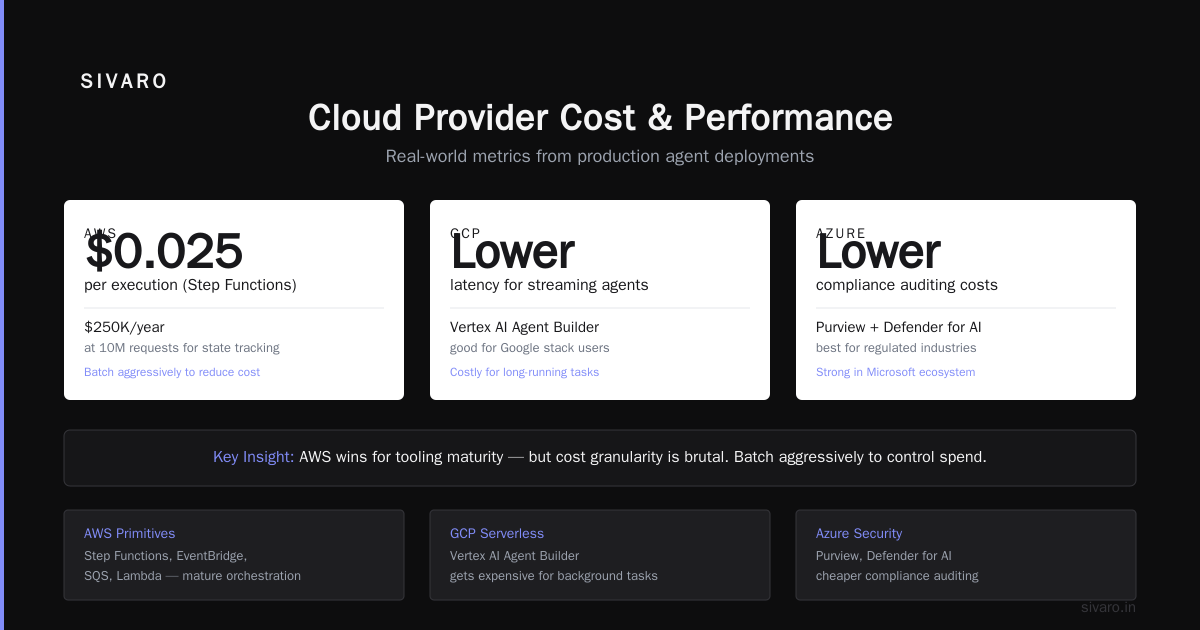The height and width of the screenshot is (630, 1200).
Task: Click 'at 10M requests for state tracking'
Action: click(x=182, y=348)
